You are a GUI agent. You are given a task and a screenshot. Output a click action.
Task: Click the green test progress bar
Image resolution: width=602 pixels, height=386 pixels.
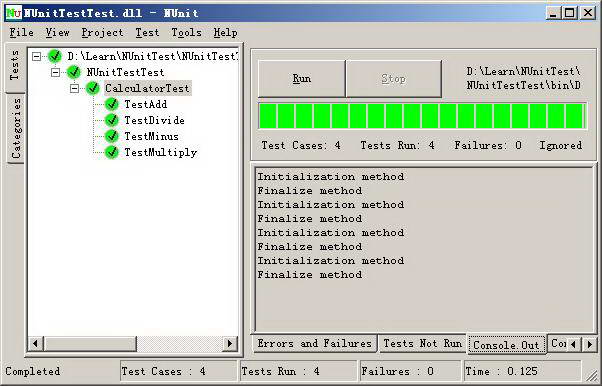click(422, 116)
